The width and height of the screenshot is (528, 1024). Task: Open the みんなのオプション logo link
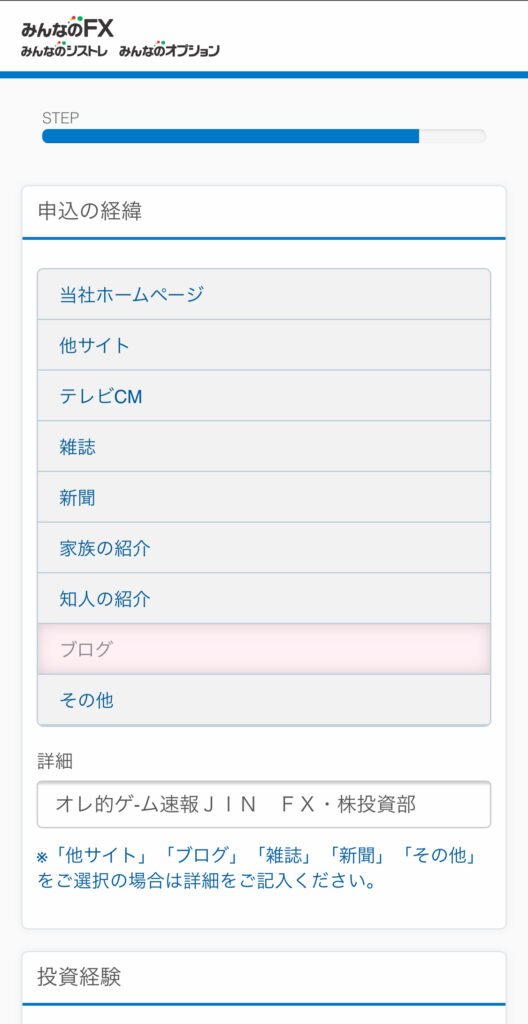point(169,50)
